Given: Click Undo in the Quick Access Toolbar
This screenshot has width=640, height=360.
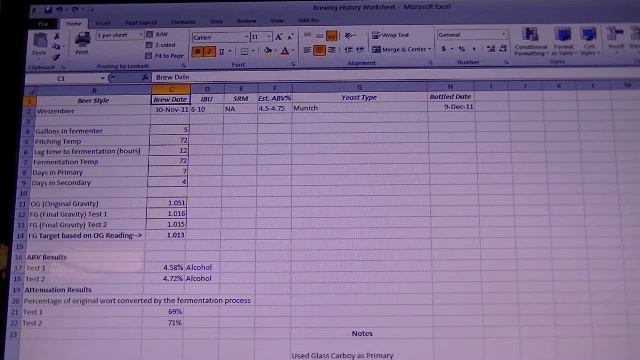Looking at the screenshot, I should [60, 10].
